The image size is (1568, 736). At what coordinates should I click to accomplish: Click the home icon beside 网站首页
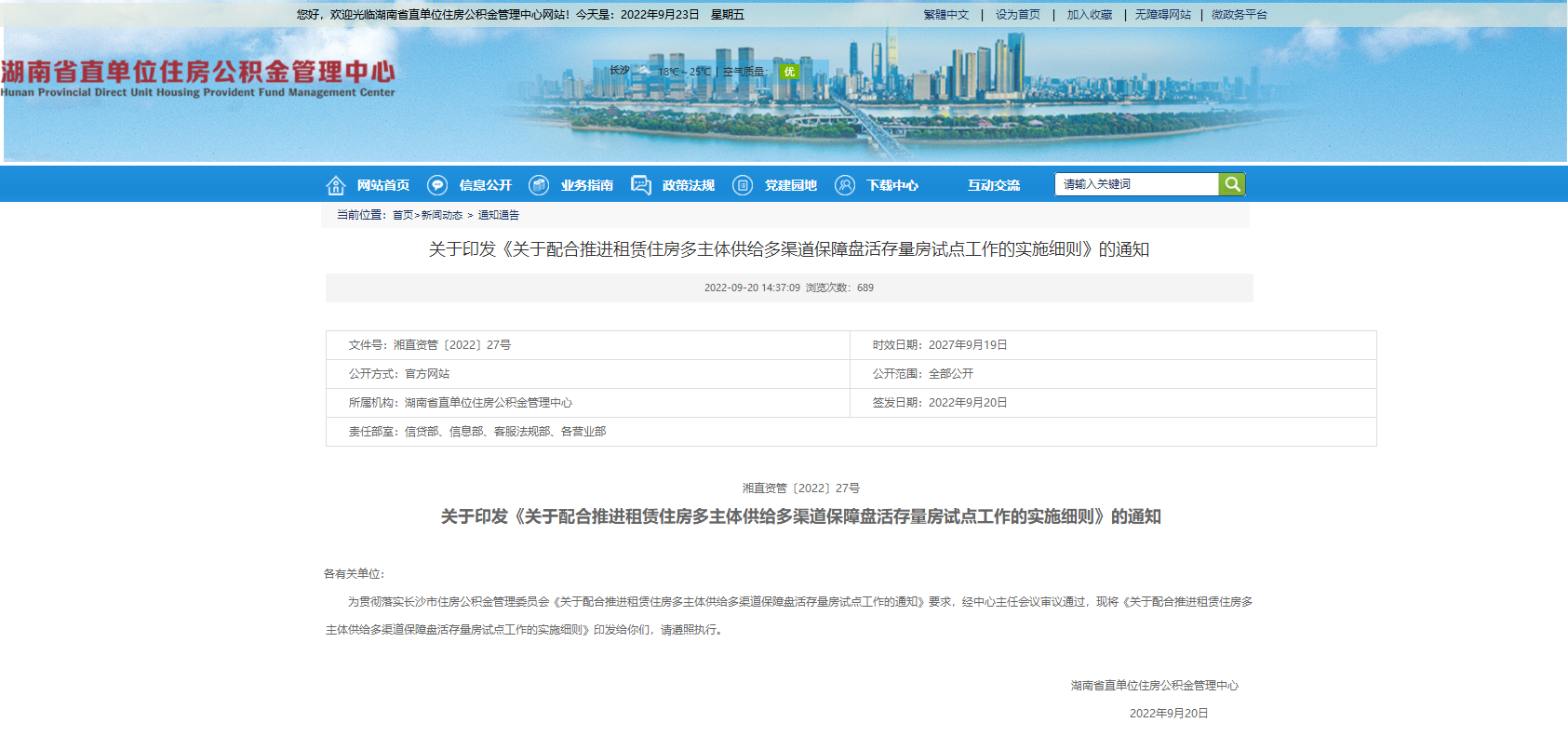tap(336, 185)
